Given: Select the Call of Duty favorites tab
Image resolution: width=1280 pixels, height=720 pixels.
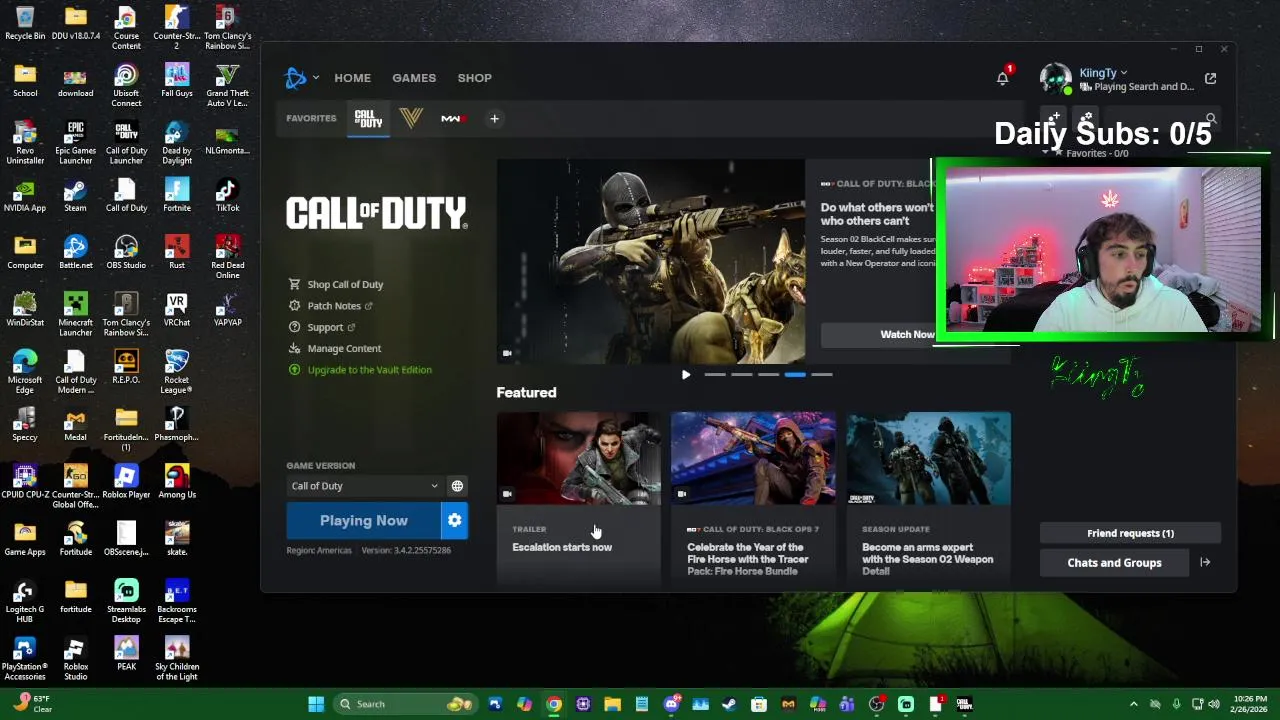Looking at the screenshot, I should 368,119.
